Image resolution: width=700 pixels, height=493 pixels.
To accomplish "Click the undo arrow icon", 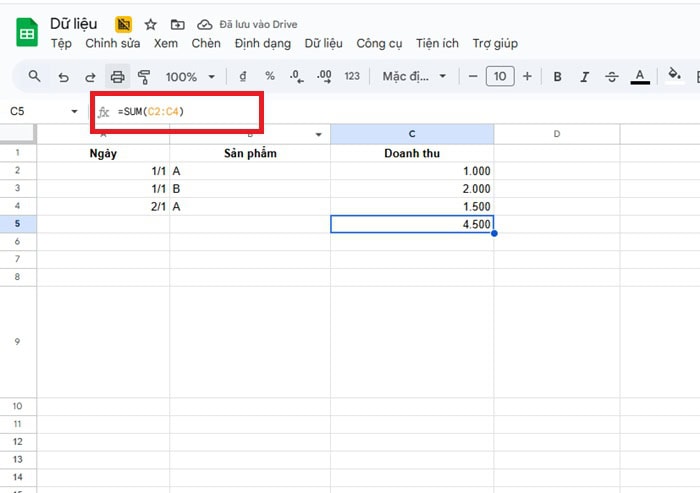I will tap(63, 76).
